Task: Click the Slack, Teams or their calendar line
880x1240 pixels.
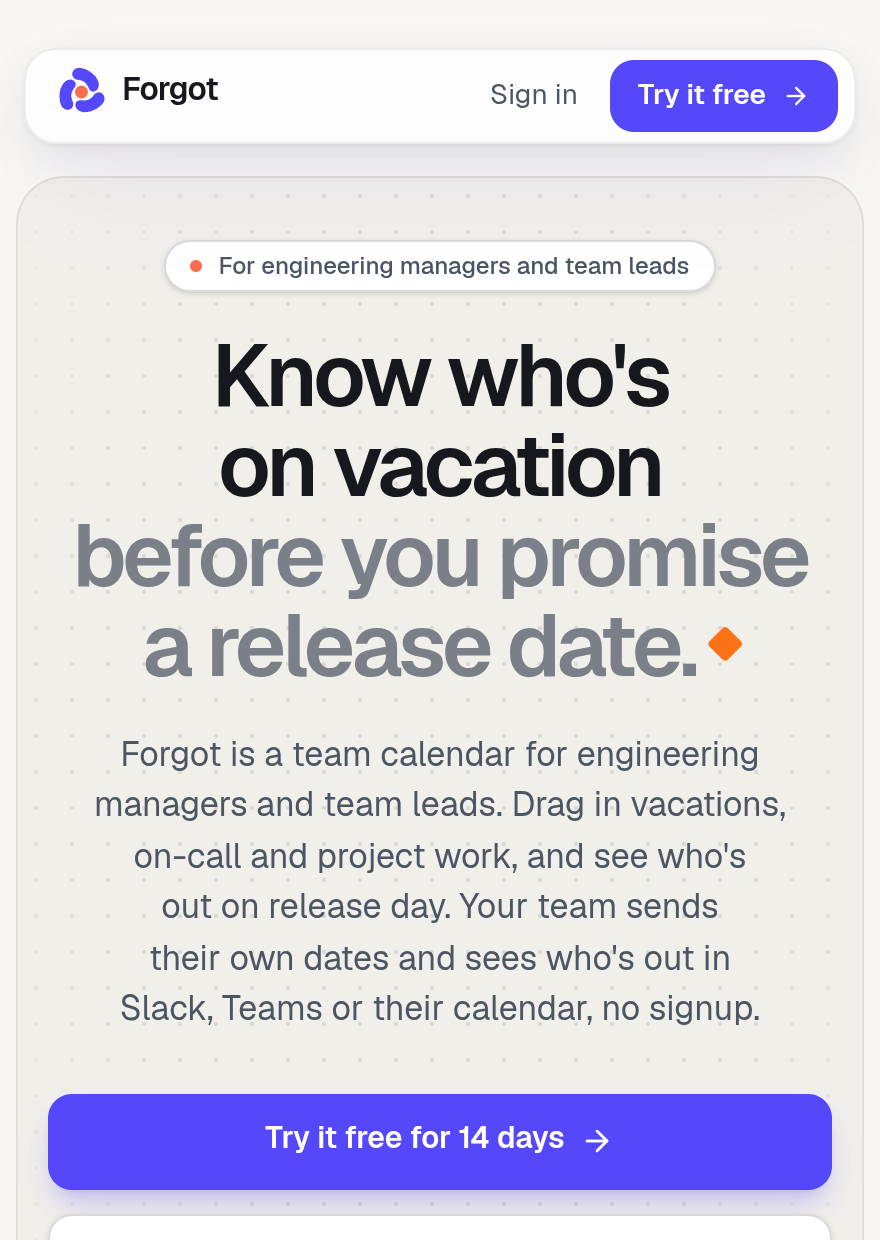Action: coord(440,1008)
